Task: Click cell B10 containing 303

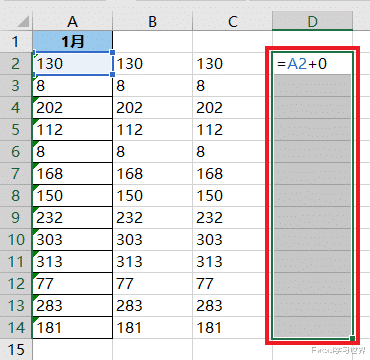Action: click(152, 239)
